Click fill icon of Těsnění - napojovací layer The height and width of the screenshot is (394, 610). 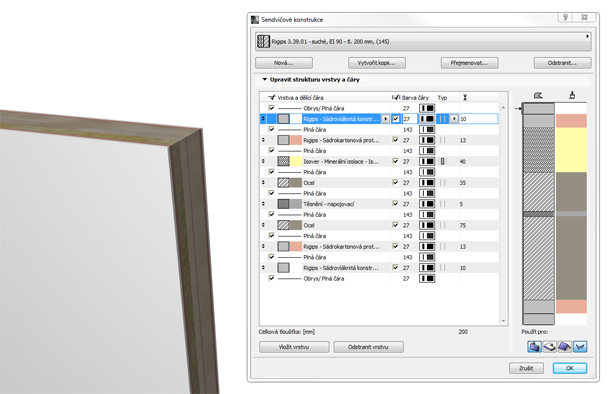click(283, 204)
